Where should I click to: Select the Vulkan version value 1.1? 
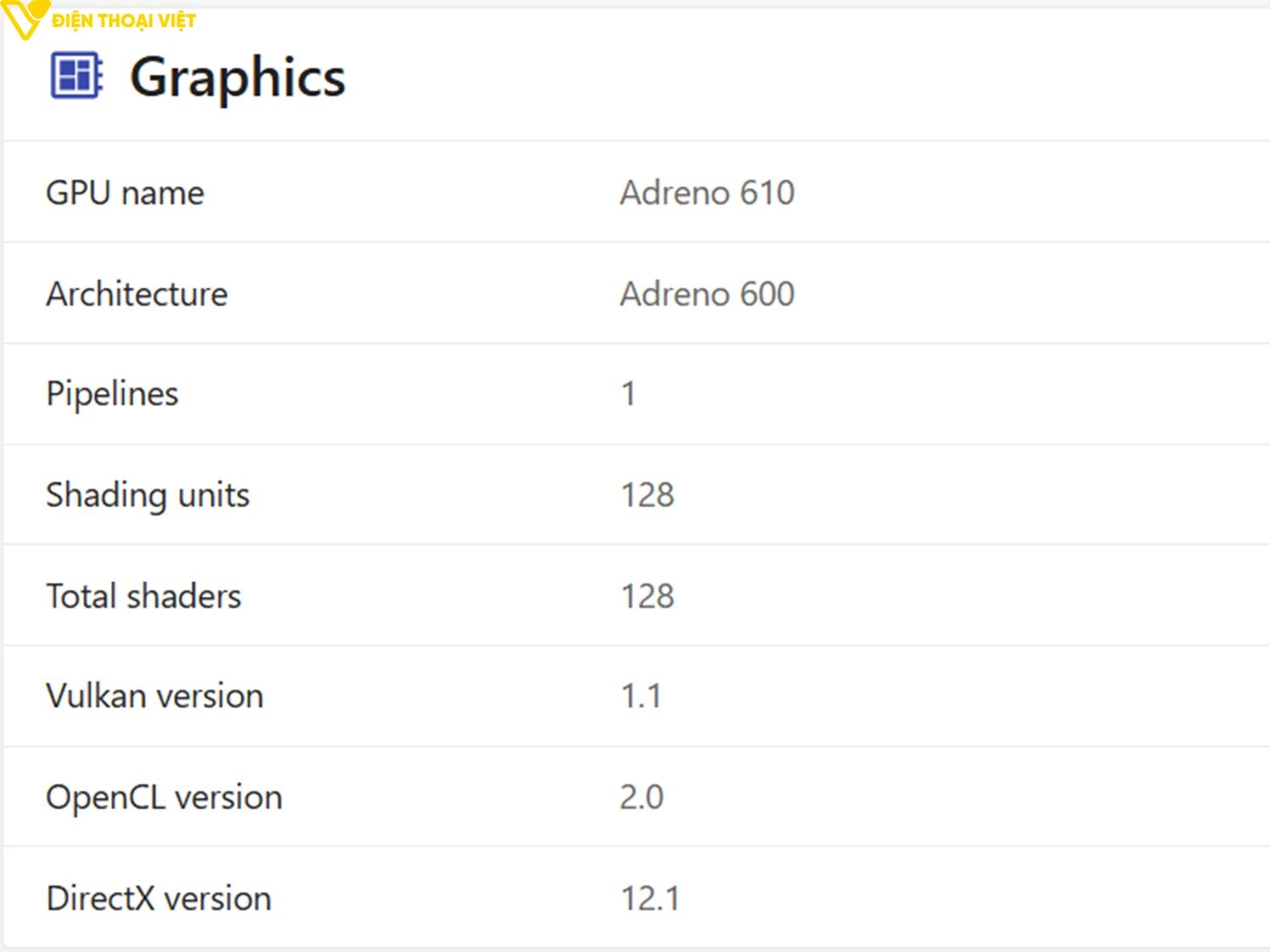(641, 696)
